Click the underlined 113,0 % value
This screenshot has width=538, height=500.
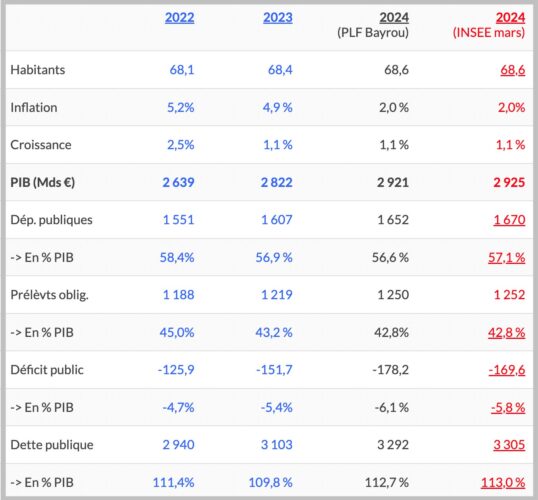[503, 482]
